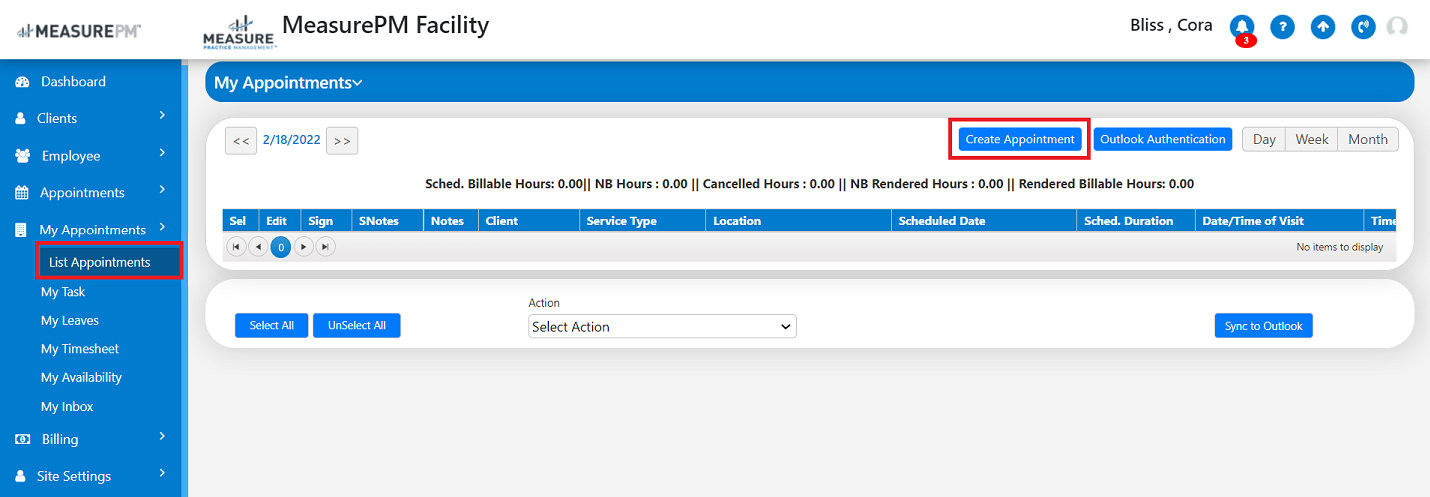Open the My Appointments header dropdown
Image resolution: width=1430 pixels, height=497 pixels.
point(288,83)
